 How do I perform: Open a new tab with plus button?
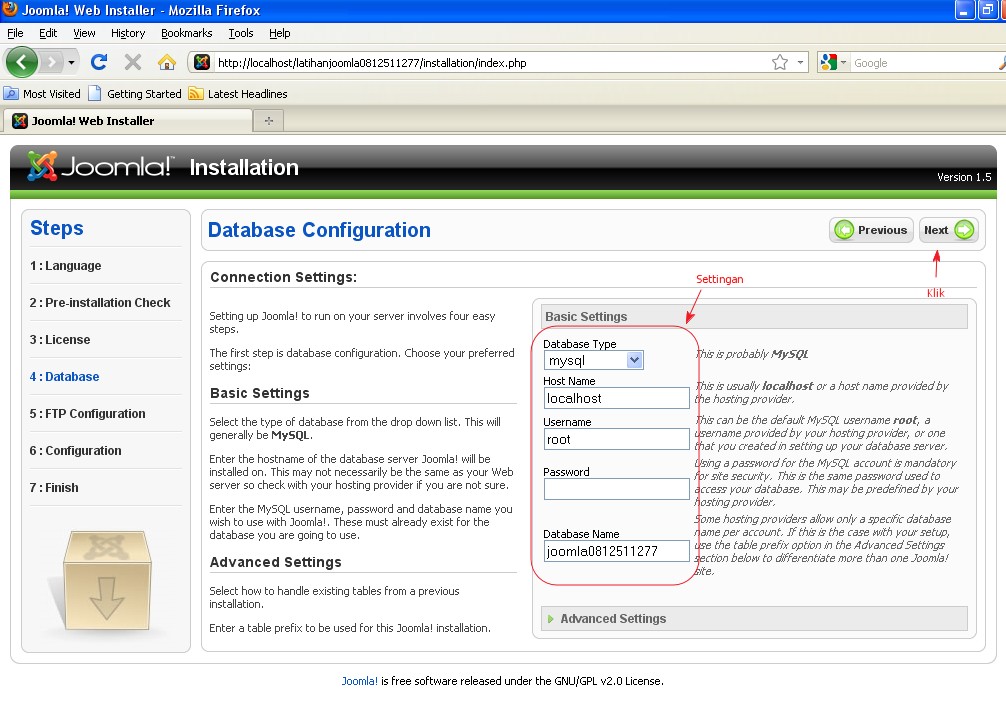click(x=269, y=121)
